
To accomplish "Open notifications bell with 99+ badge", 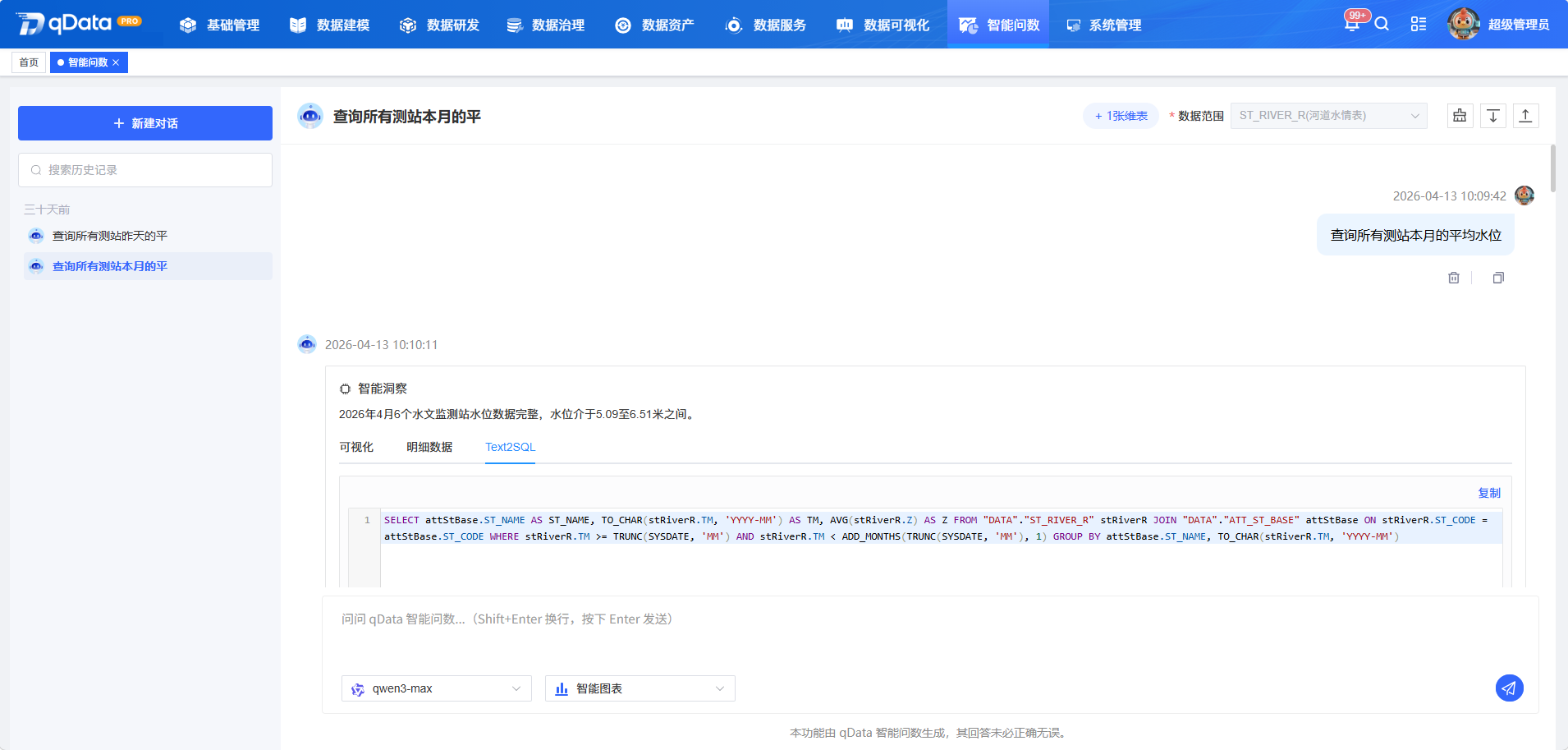I will (x=1352, y=22).
